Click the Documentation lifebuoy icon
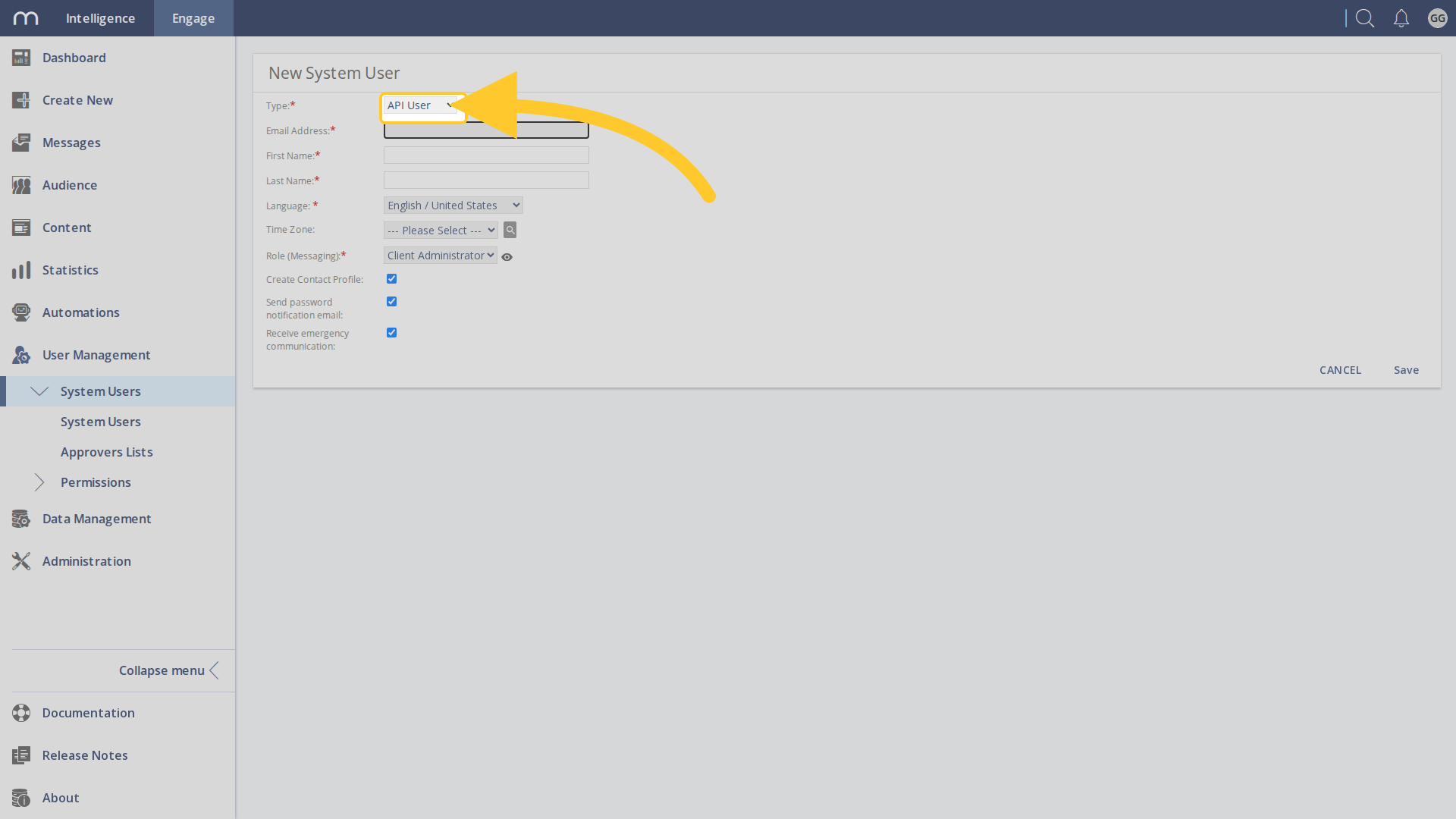1456x819 pixels. pos(21,713)
